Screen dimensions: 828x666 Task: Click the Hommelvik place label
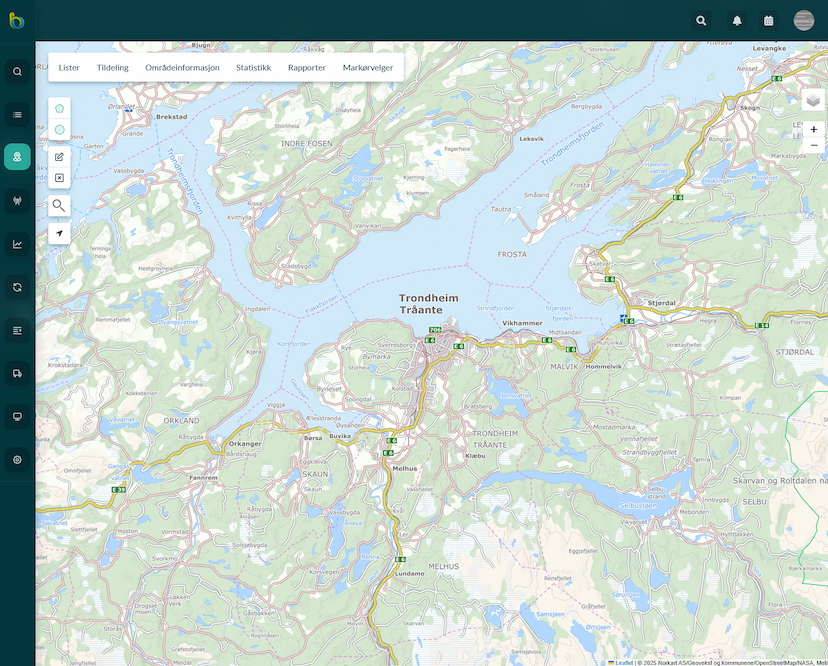click(x=603, y=367)
